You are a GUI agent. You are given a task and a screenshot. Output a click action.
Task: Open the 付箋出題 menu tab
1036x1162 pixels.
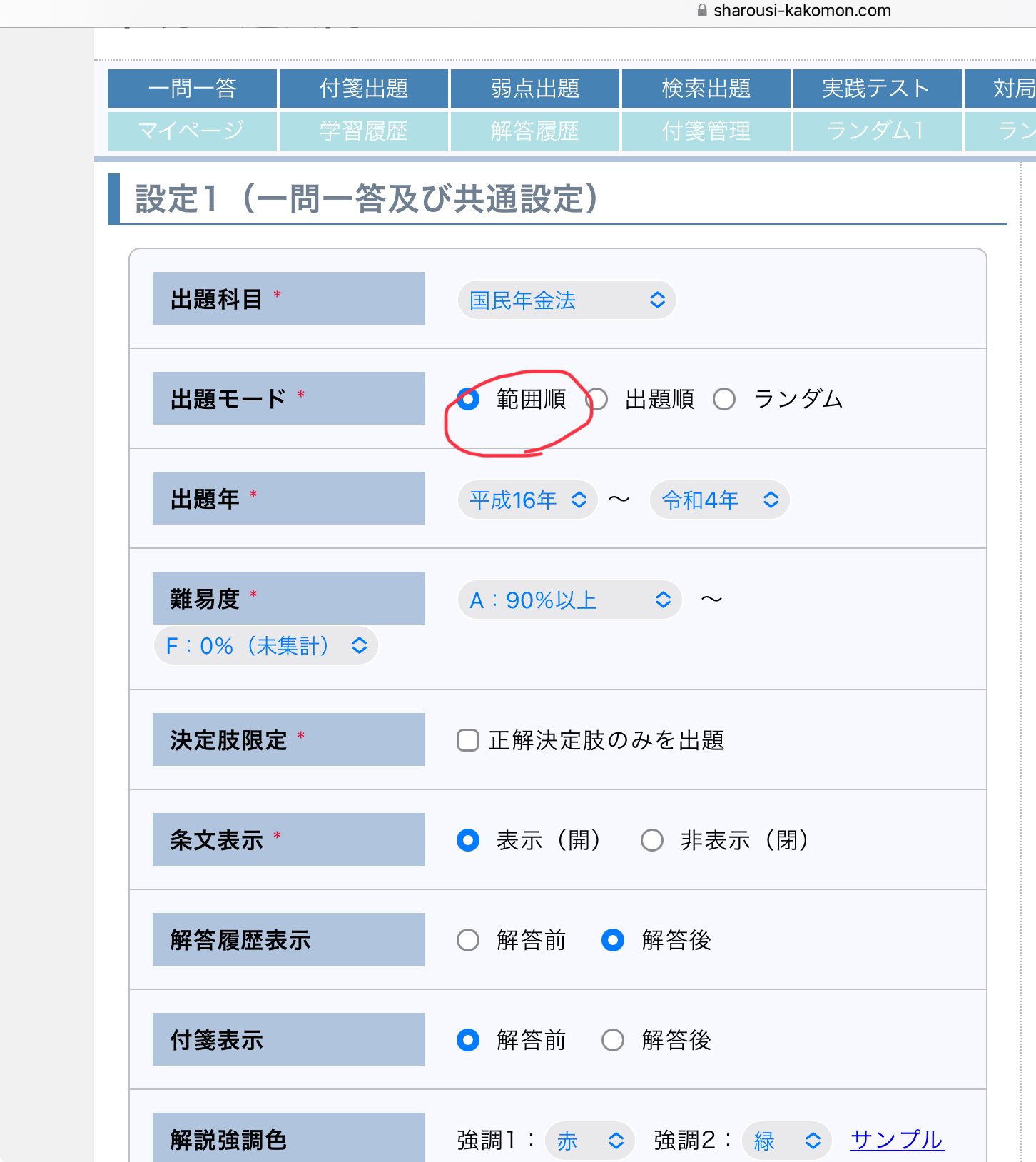[x=364, y=89]
